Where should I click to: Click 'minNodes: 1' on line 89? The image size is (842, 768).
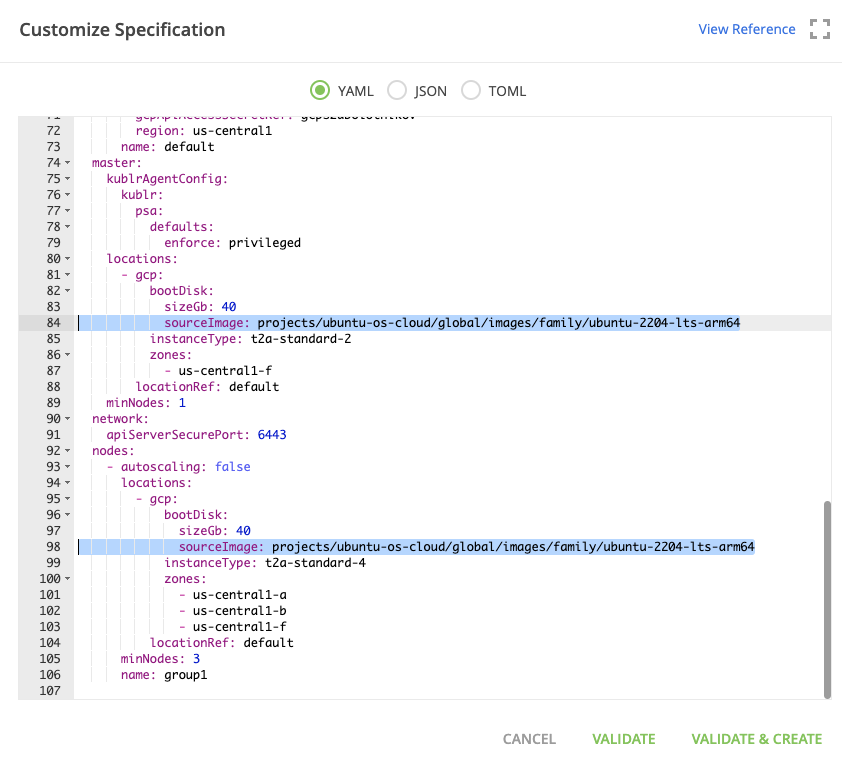click(x=146, y=403)
